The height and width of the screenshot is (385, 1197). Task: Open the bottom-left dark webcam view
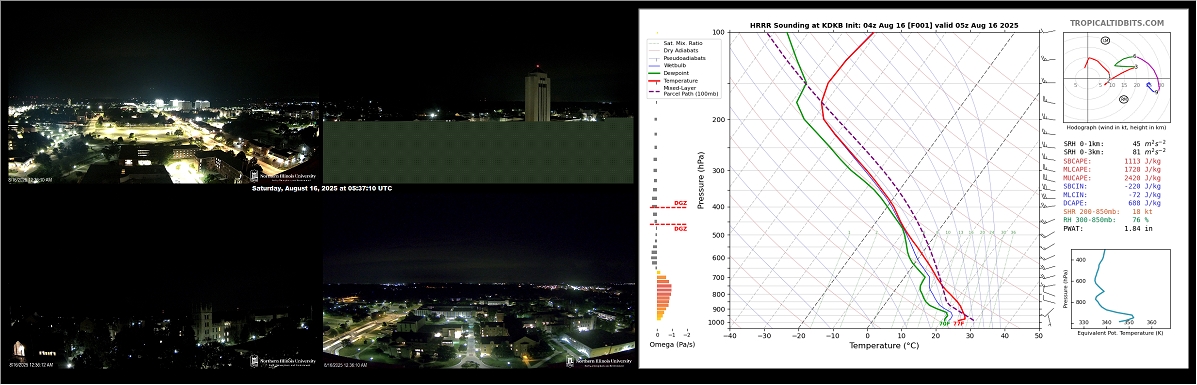coord(163,280)
